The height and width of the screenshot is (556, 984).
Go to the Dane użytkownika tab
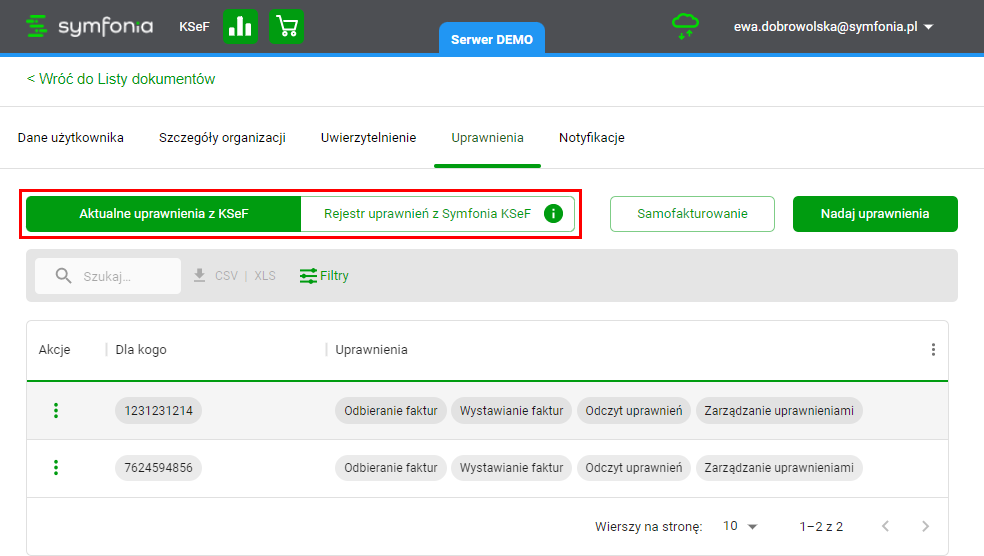pyautogui.click(x=71, y=138)
